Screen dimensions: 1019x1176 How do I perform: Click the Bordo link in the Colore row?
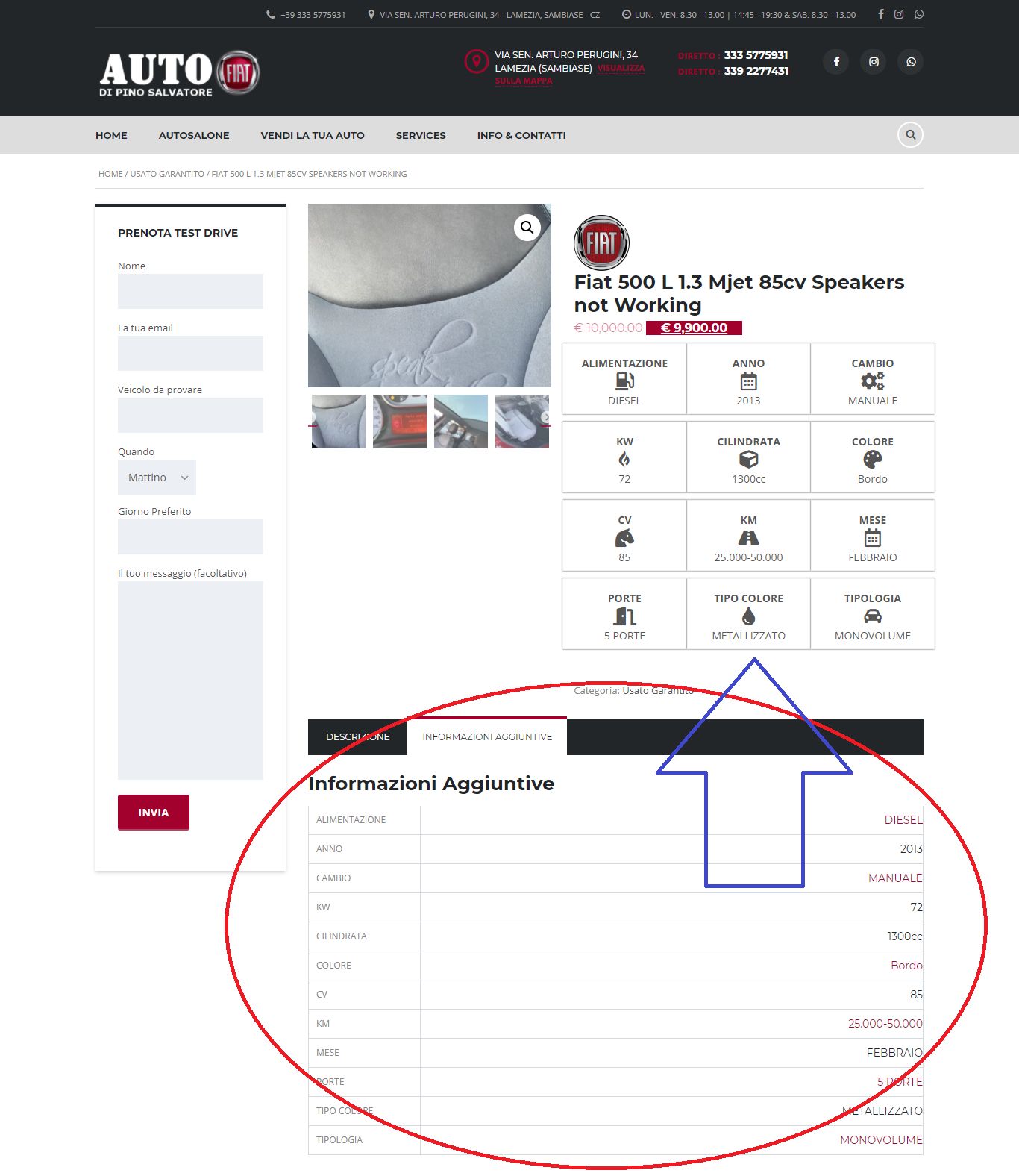point(906,965)
